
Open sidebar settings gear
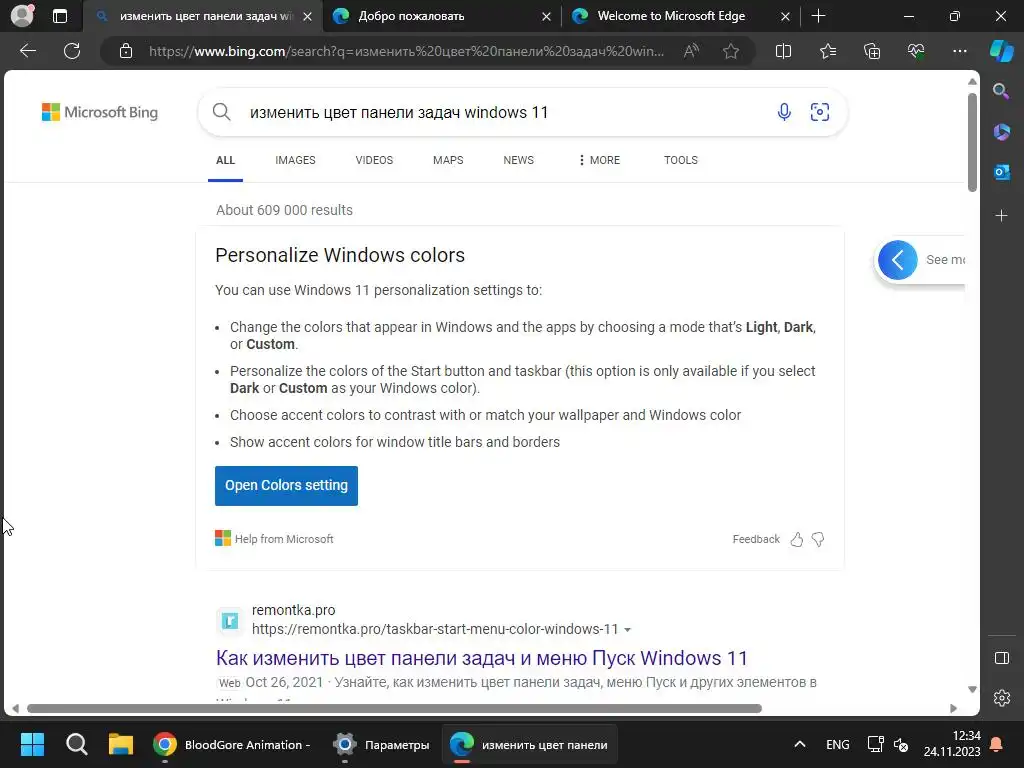pyautogui.click(x=1001, y=698)
